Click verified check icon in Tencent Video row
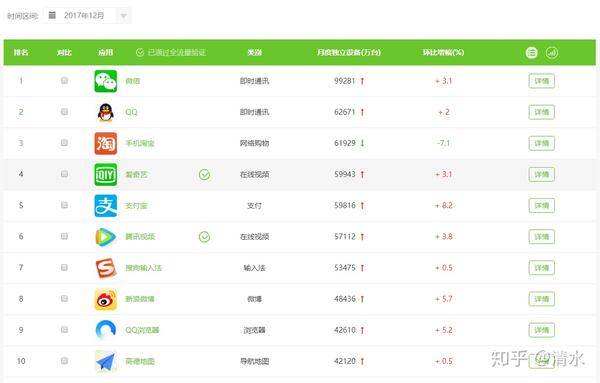The image size is (600, 383). click(x=204, y=237)
